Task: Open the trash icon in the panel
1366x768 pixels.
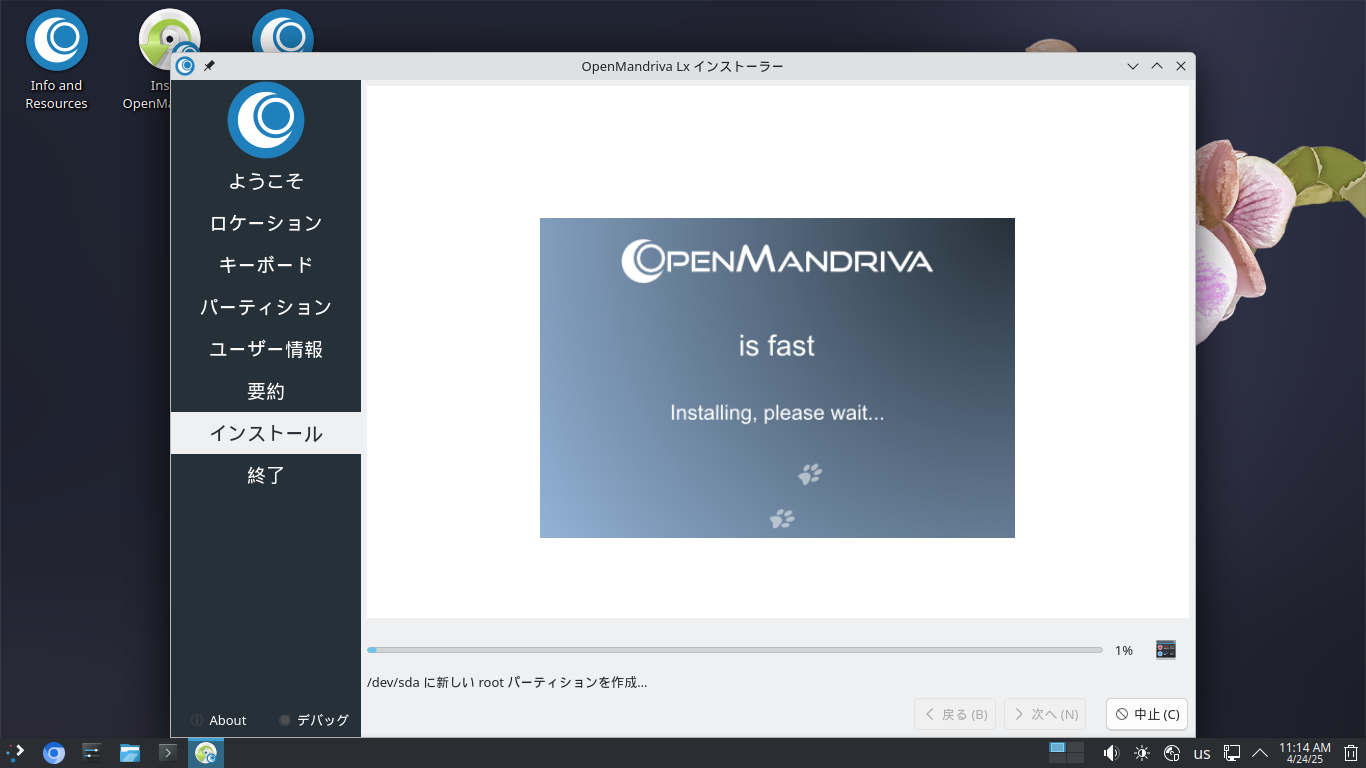Action: pyautogui.click(x=1351, y=753)
